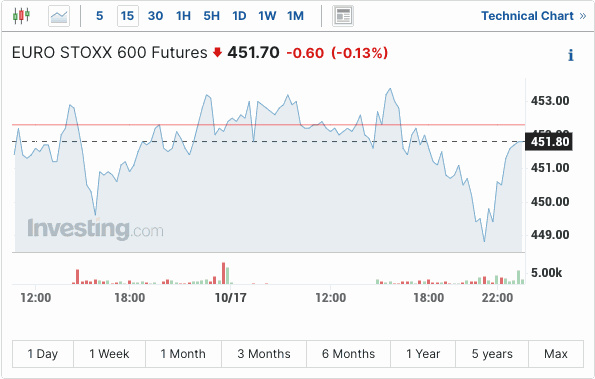This screenshot has width=595, height=379.
Task: Click the Investing.com watermark logo
Action: pyautogui.click(x=95, y=229)
